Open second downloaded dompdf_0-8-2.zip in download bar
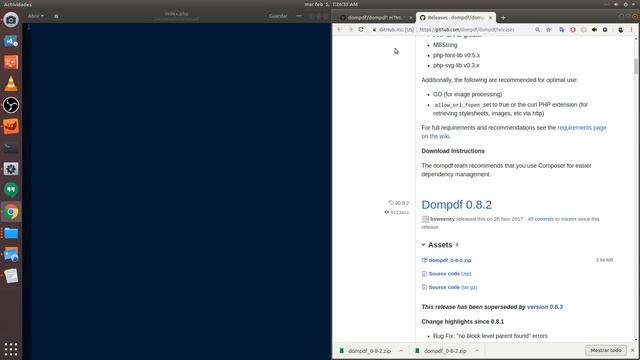The width and height of the screenshot is (640, 360). pos(440,351)
